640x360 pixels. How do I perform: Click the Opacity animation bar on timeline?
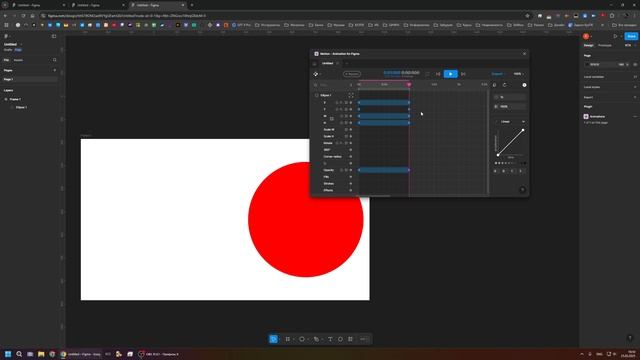384,170
